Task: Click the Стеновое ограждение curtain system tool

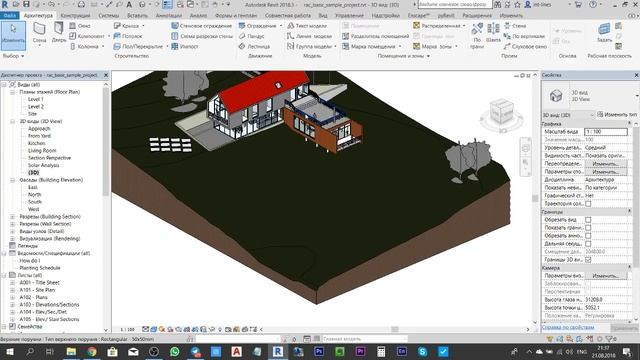Action: pyautogui.click(x=202, y=26)
